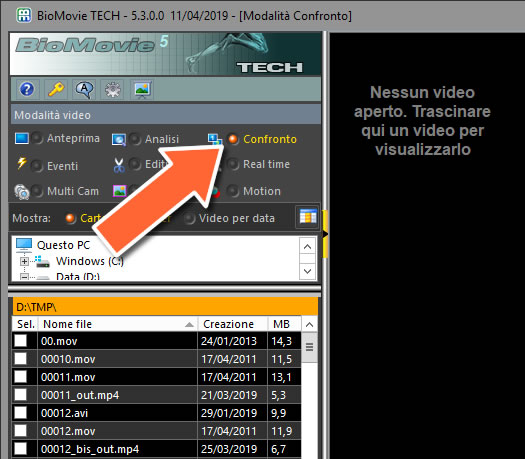Sort by the Nome file column header
This screenshot has width=525, height=459.
tap(118, 324)
